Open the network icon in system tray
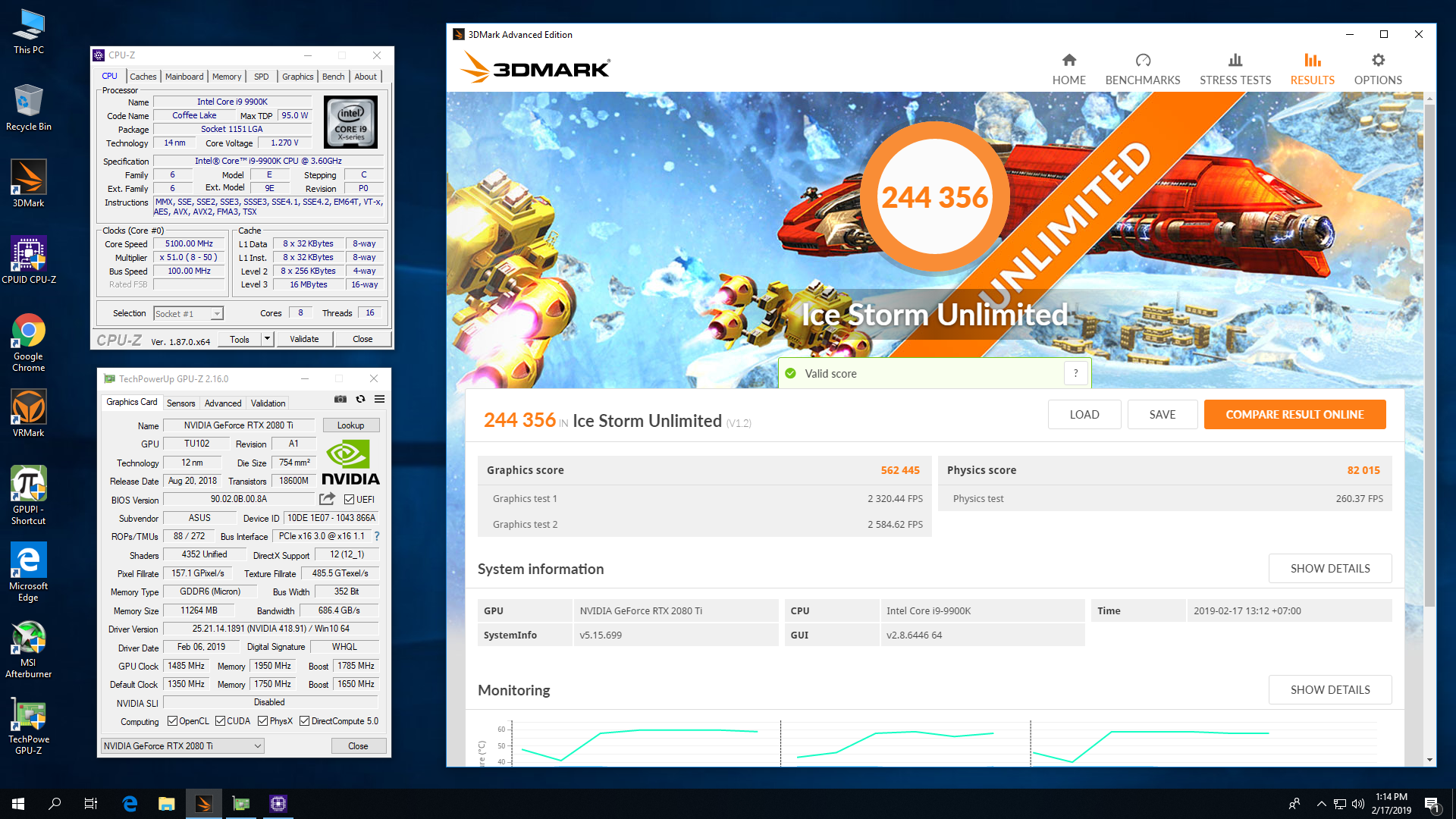The height and width of the screenshot is (819, 1456). pyautogui.click(x=1340, y=804)
